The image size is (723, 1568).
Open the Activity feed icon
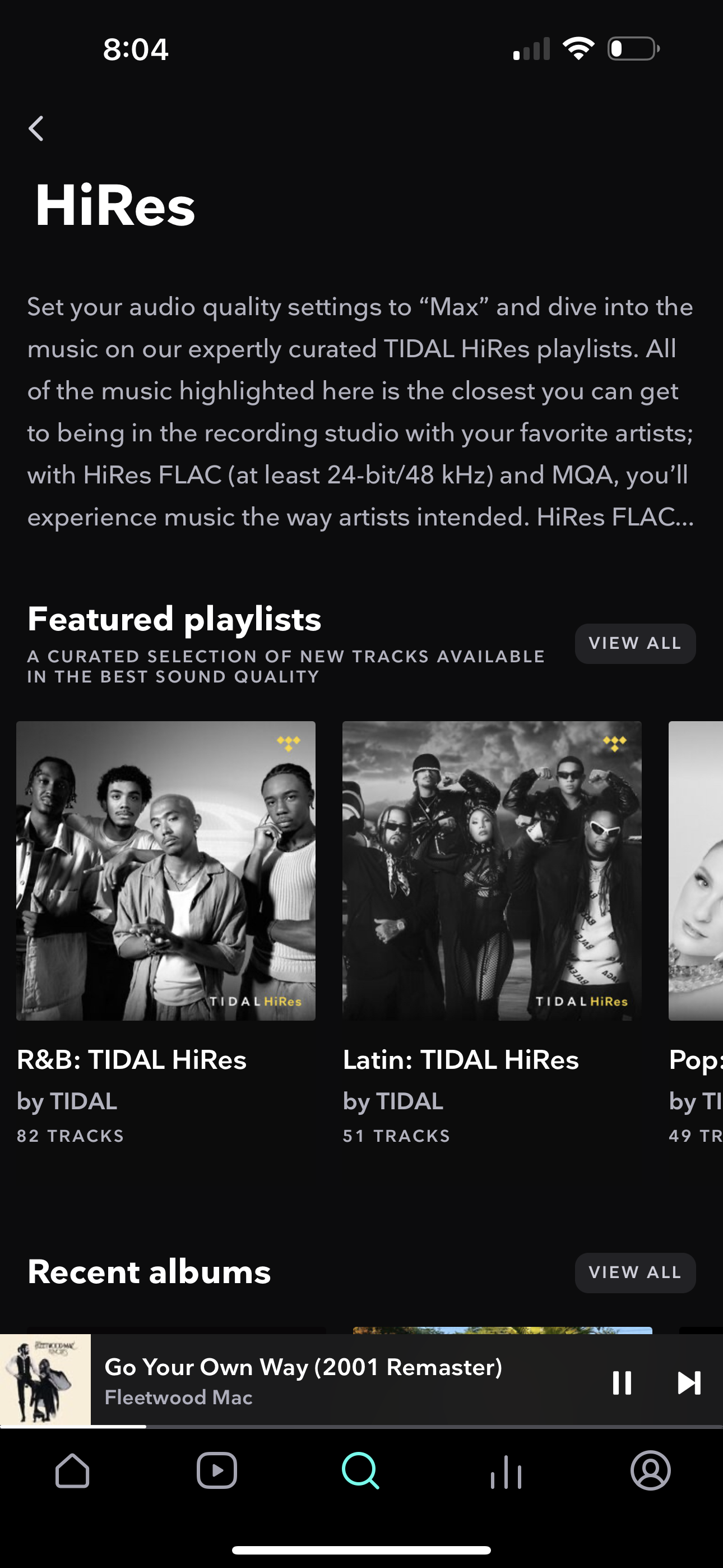coord(506,1473)
